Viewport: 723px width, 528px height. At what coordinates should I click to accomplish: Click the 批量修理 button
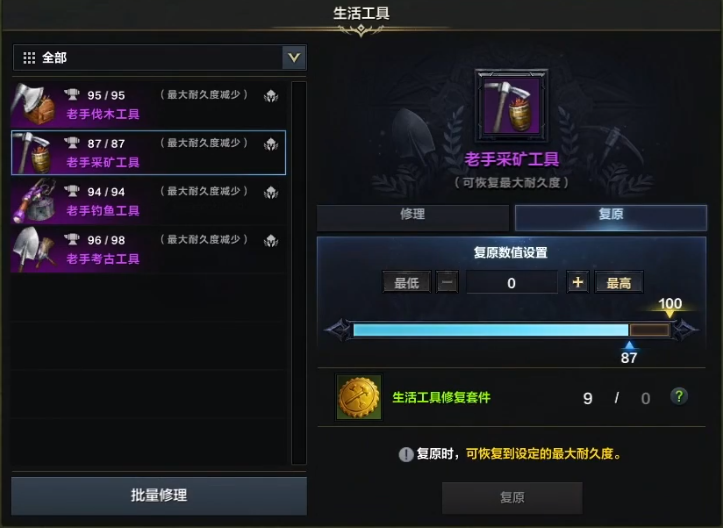click(159, 495)
